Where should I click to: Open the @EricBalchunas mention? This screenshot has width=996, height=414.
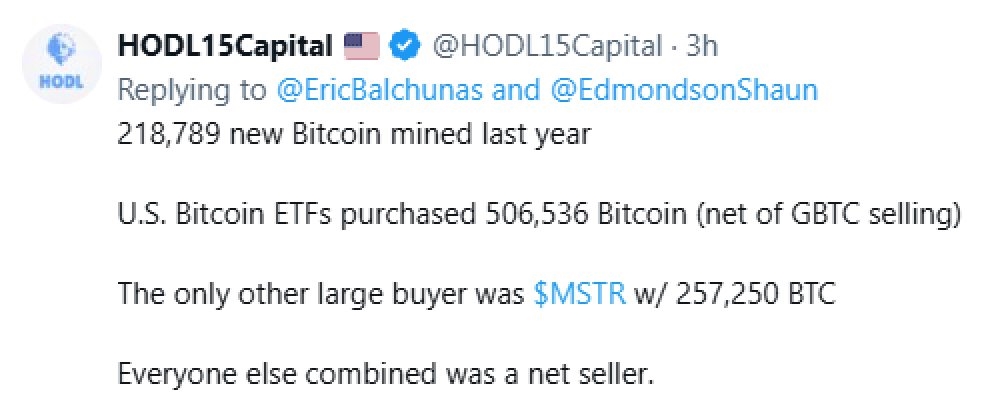pyautogui.click(x=381, y=90)
